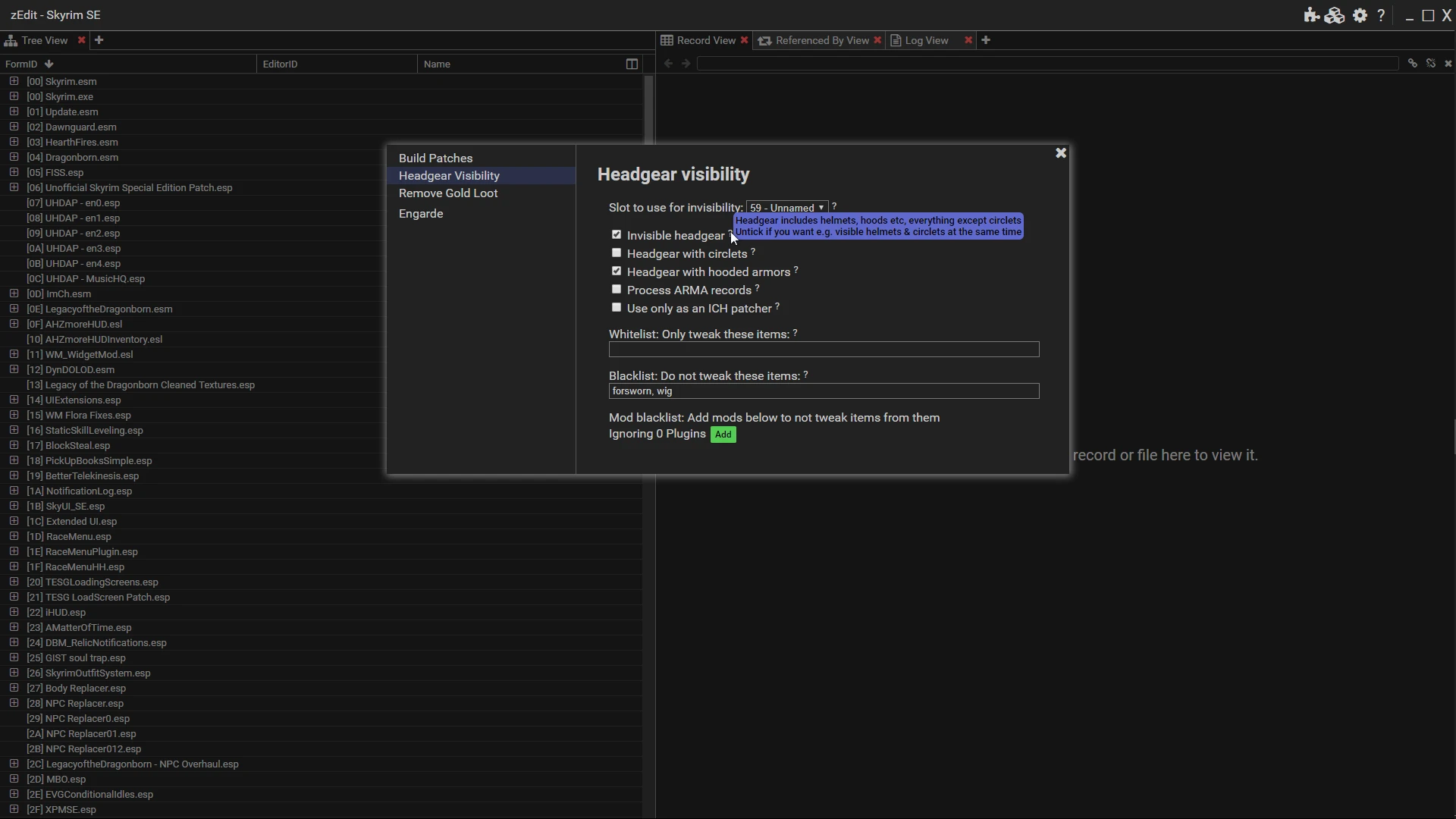Click the Tree View panel icon
Screen dimensions: 1456x819
coord(11,40)
